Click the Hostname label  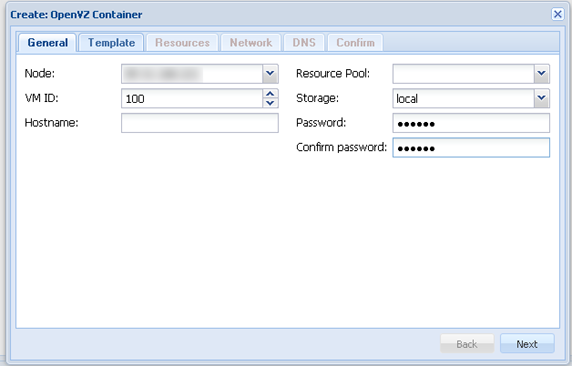point(51,123)
